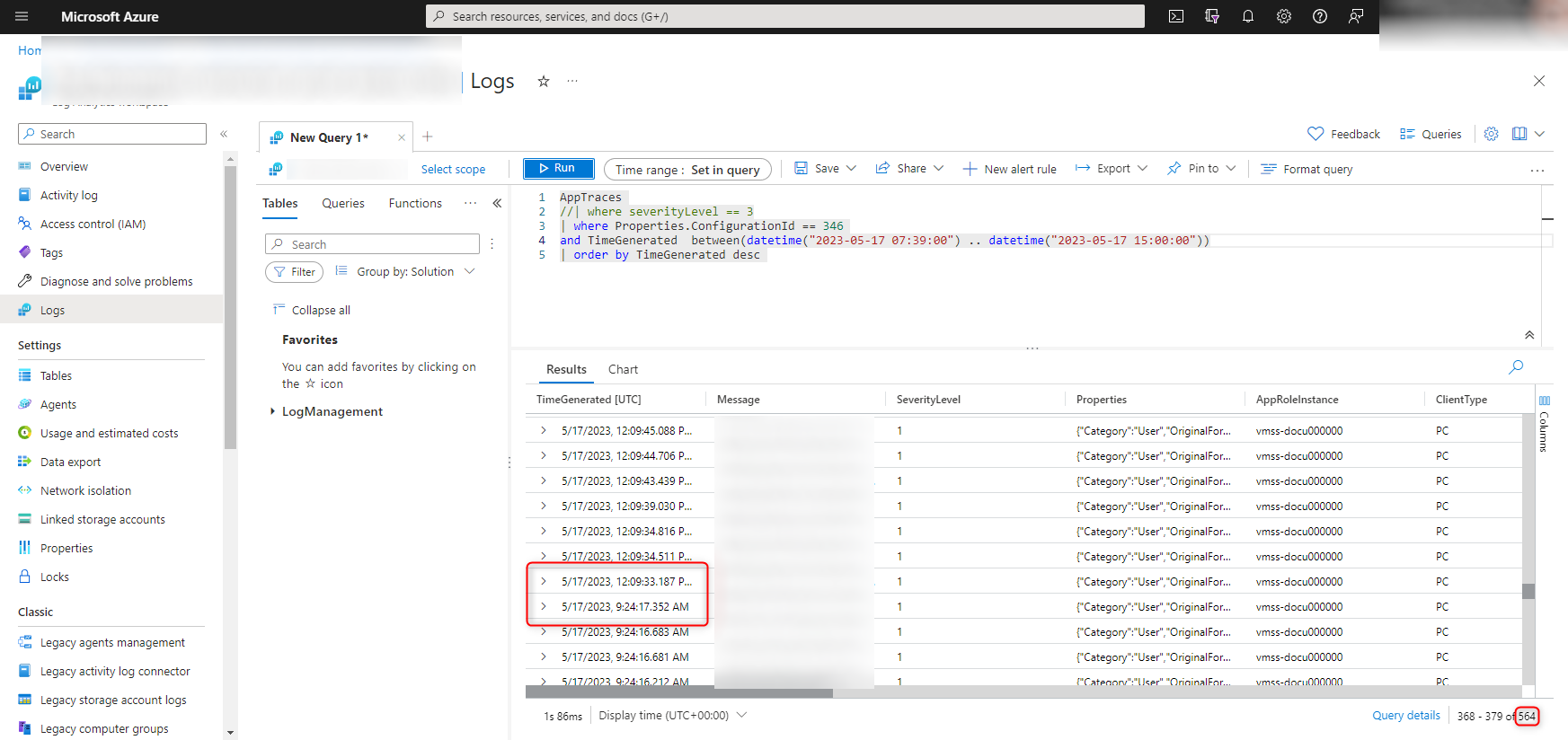Open the feedback person icon in top bar
The width and height of the screenshot is (1568, 740).
point(1356,16)
